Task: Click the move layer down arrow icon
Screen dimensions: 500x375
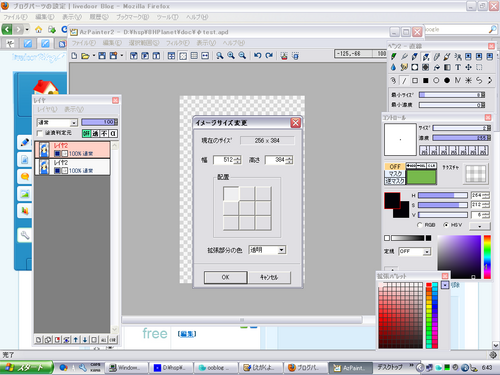Action: click(x=85, y=340)
